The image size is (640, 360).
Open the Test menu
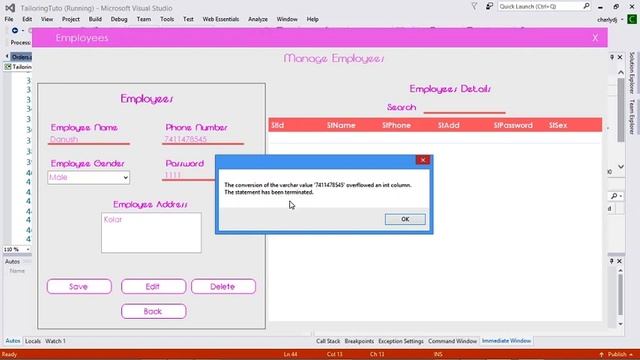tap(188, 19)
